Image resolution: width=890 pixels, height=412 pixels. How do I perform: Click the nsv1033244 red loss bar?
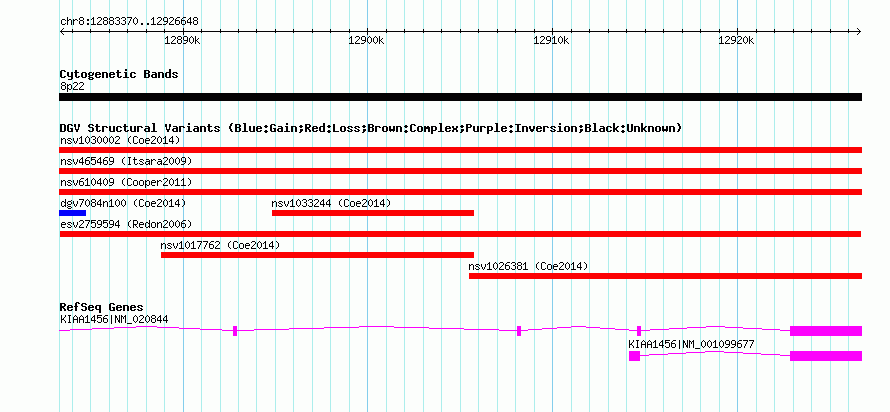pyautogui.click(x=373, y=213)
